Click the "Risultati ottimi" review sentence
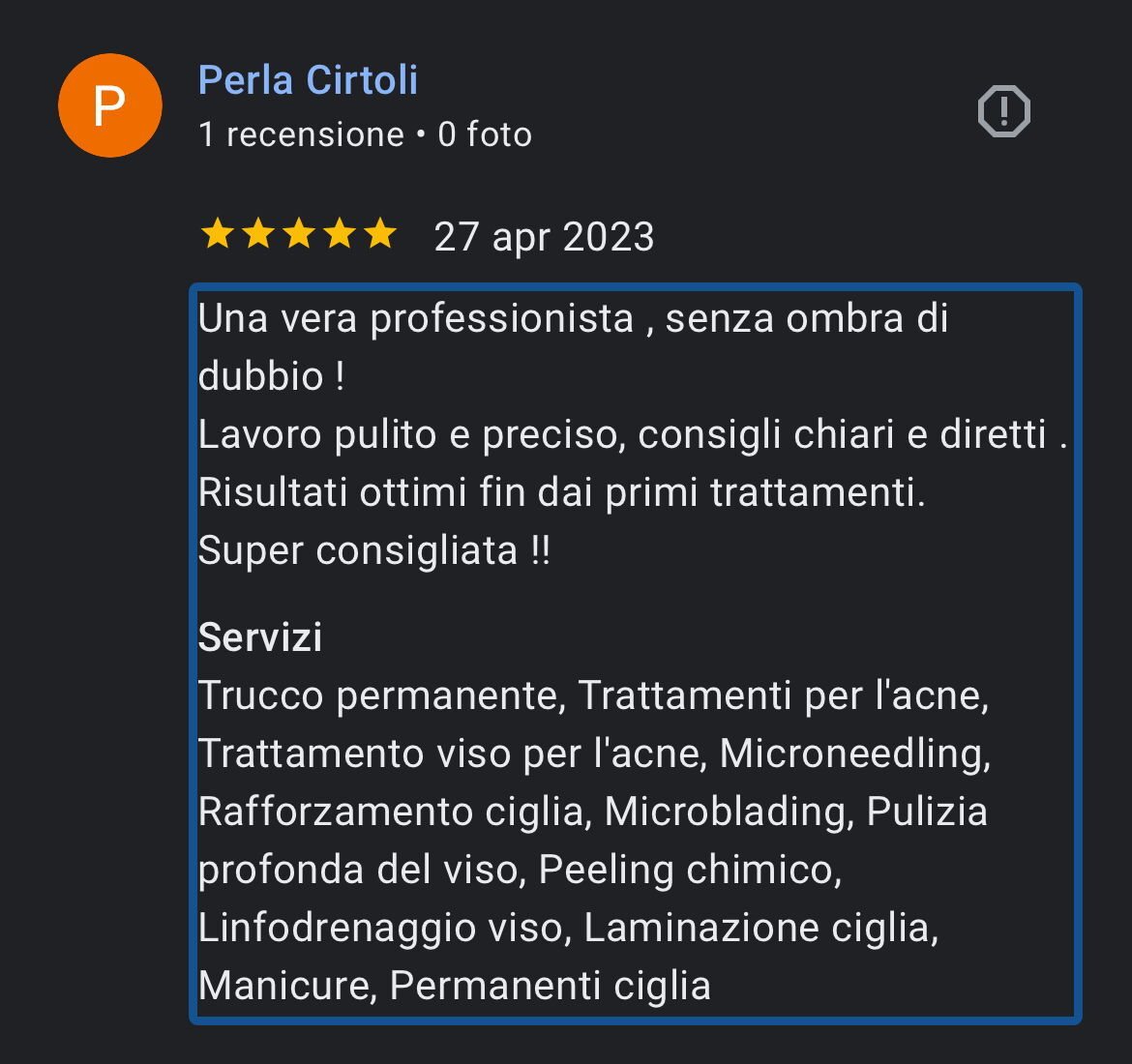The image size is (1132, 1064). coord(561,493)
